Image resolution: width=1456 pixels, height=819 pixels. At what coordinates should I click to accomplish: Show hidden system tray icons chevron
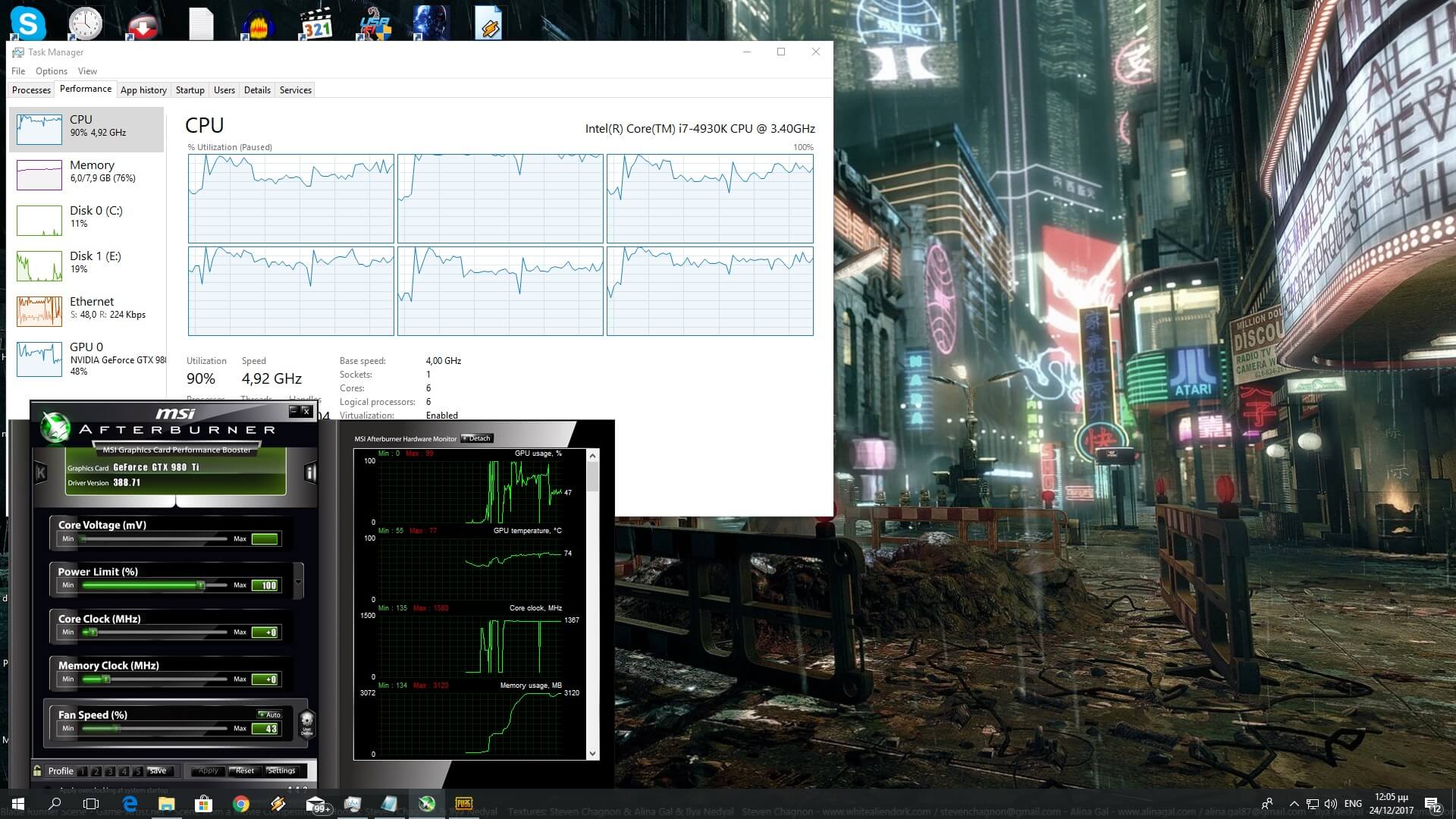click(1294, 804)
